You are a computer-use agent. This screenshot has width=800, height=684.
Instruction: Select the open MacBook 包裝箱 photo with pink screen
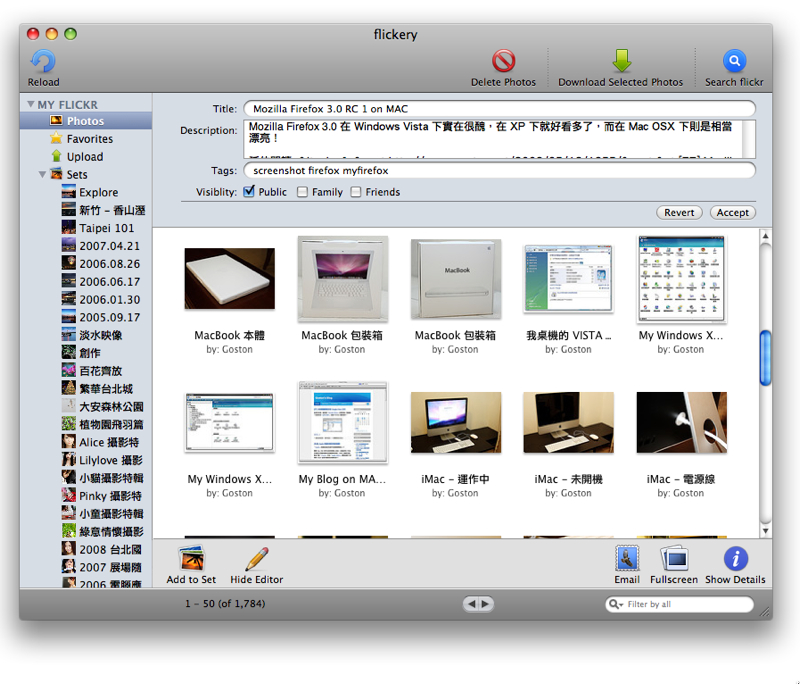342,279
